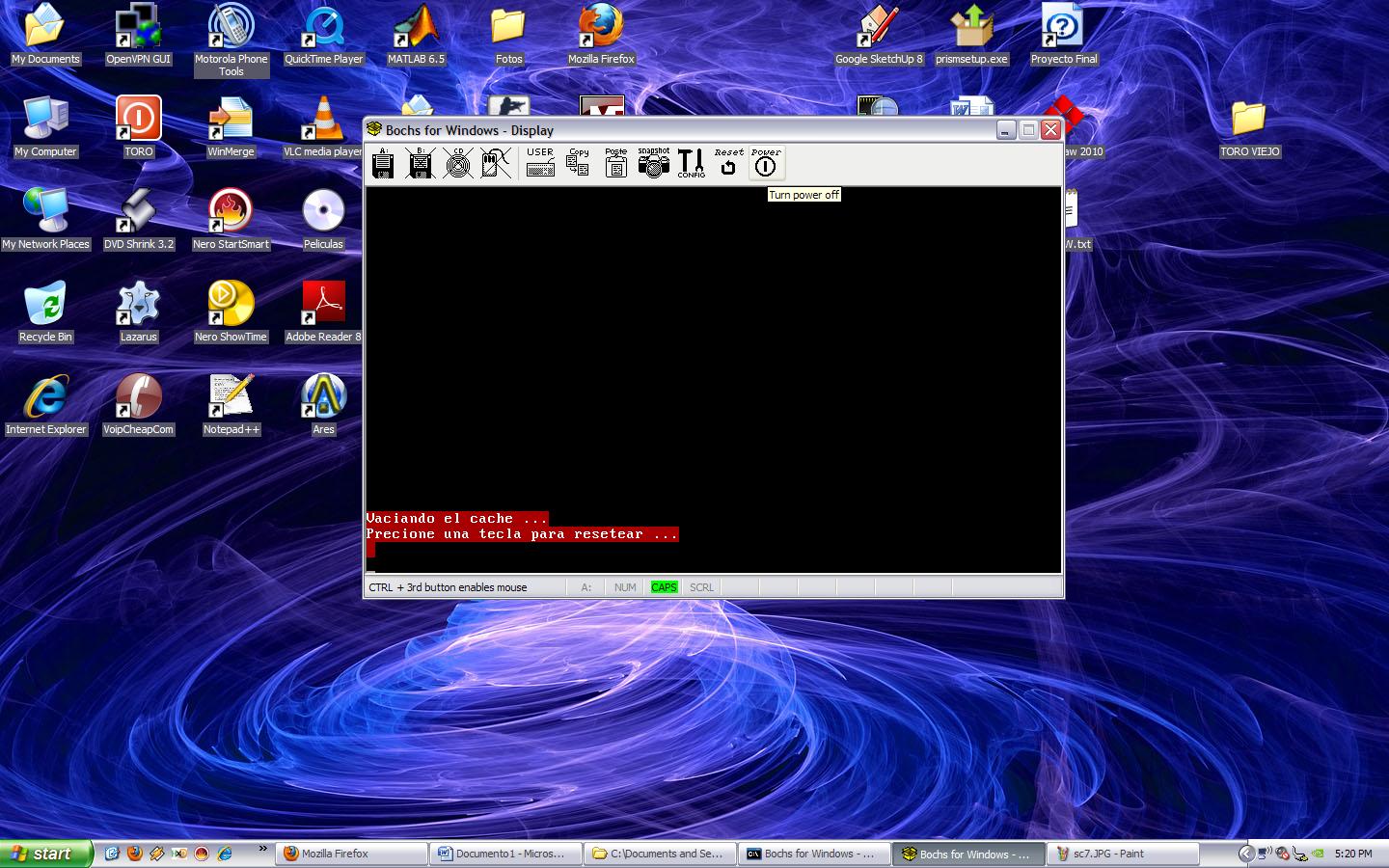Select the TORO VIEJO folder
The width and height of the screenshot is (1389, 868).
point(1249,127)
